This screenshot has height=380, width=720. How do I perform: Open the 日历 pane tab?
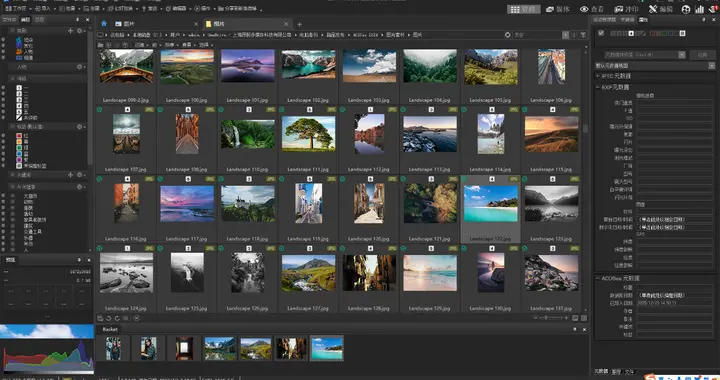pos(40,20)
